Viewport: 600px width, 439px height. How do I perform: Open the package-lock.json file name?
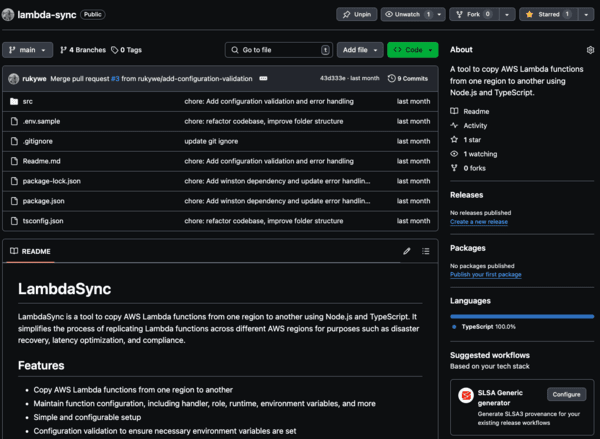[52, 181]
